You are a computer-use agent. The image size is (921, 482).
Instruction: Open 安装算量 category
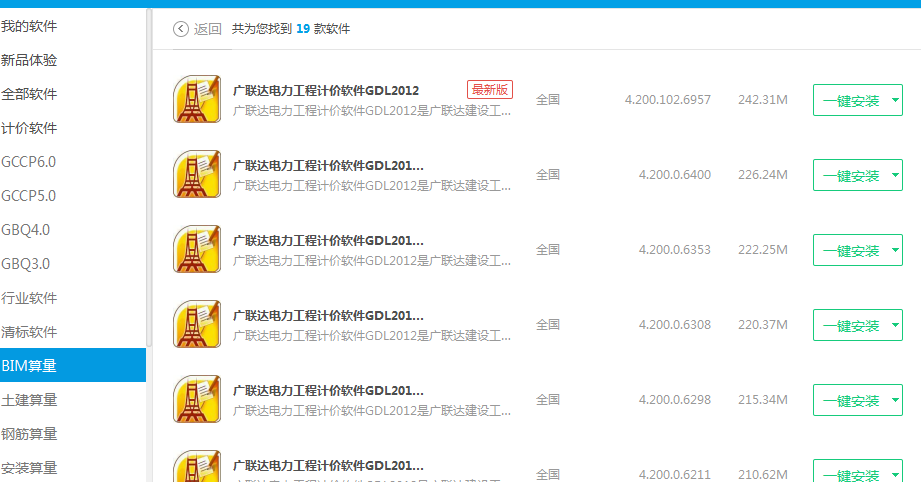[29, 468]
